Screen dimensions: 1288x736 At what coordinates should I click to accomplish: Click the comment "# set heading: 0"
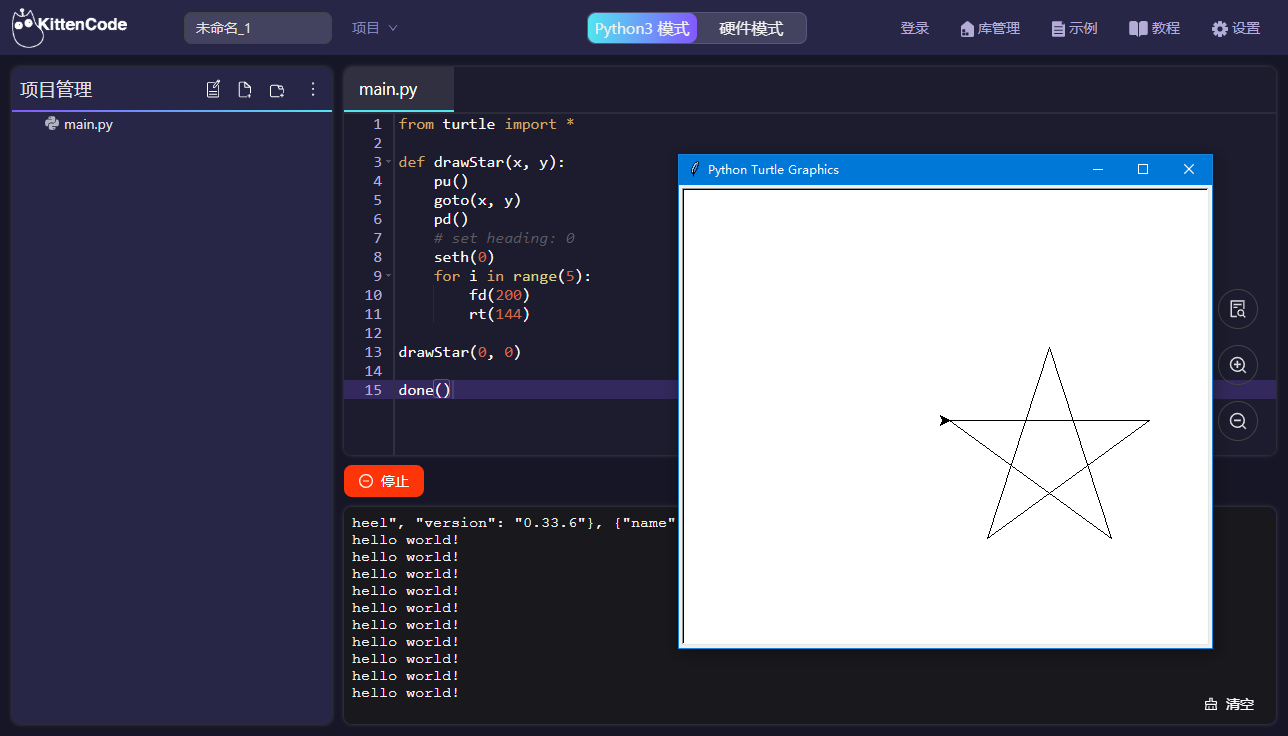click(x=504, y=238)
